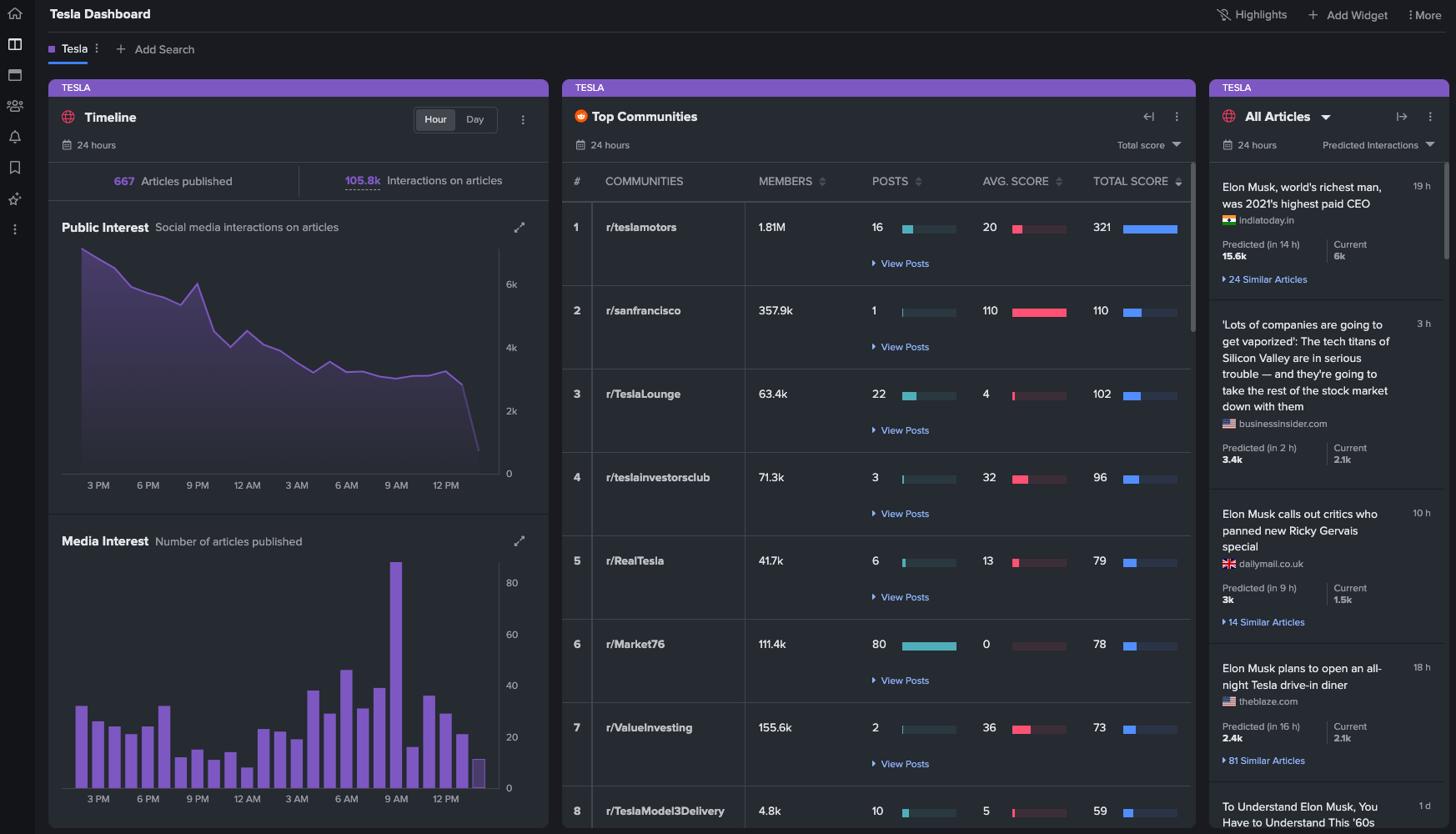Click Top Communities 24 hours calendar icon
The height and width of the screenshot is (834, 1456).
click(x=580, y=145)
